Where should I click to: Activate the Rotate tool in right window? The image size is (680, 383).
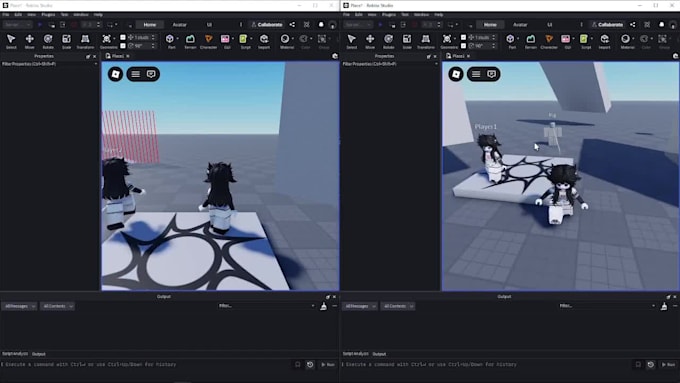pos(389,41)
